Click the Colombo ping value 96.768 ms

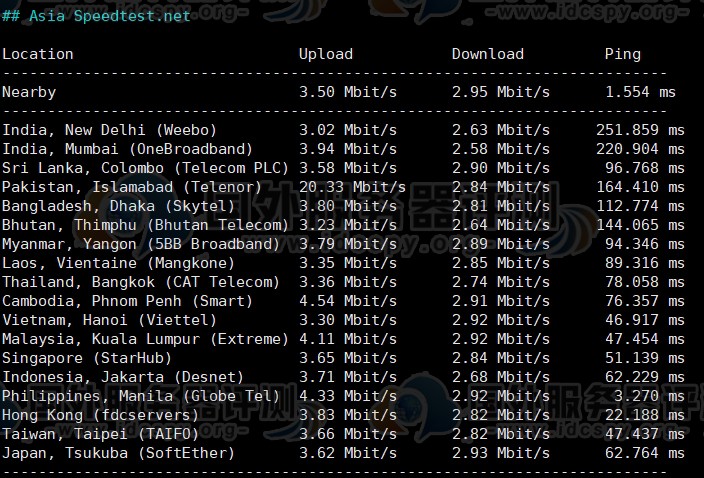click(x=645, y=168)
